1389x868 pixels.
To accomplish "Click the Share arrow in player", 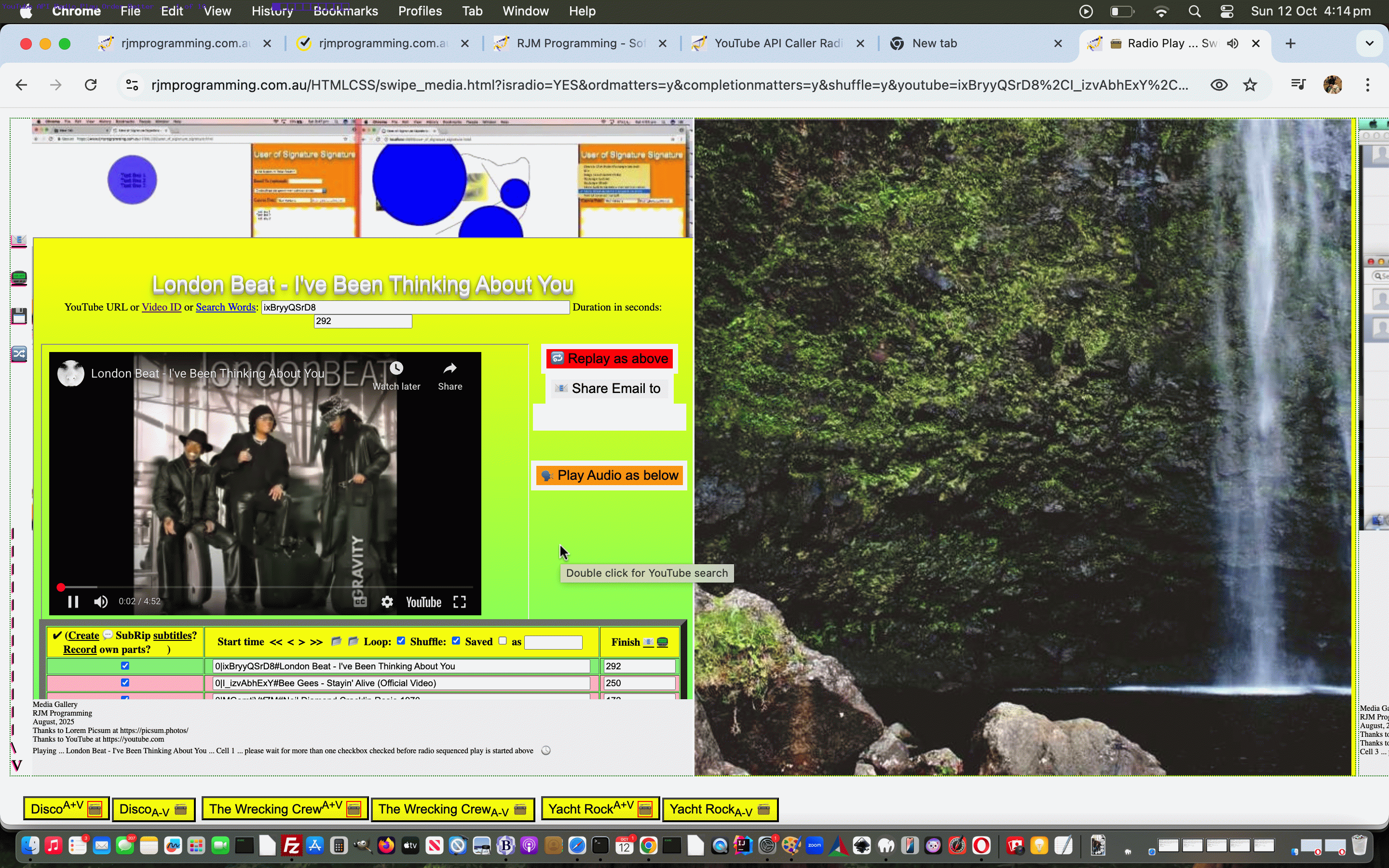I will [x=450, y=368].
